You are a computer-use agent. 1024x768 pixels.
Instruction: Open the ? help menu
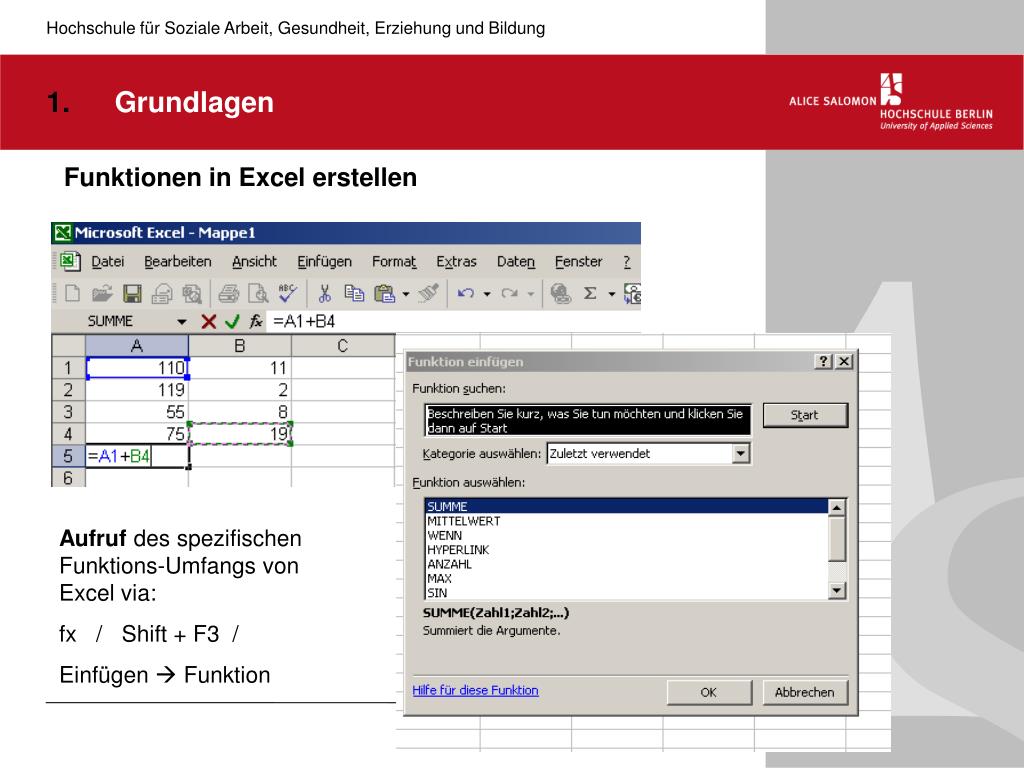626,262
